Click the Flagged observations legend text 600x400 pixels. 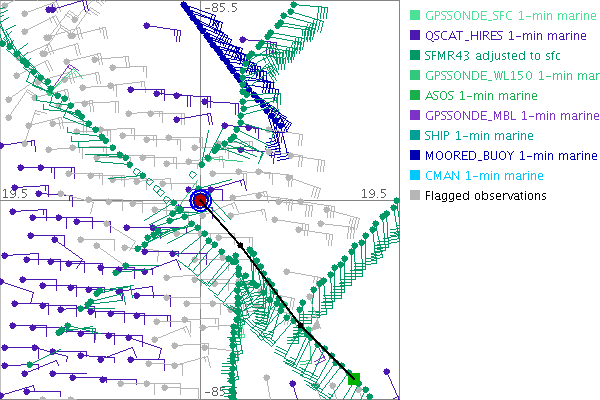point(485,196)
